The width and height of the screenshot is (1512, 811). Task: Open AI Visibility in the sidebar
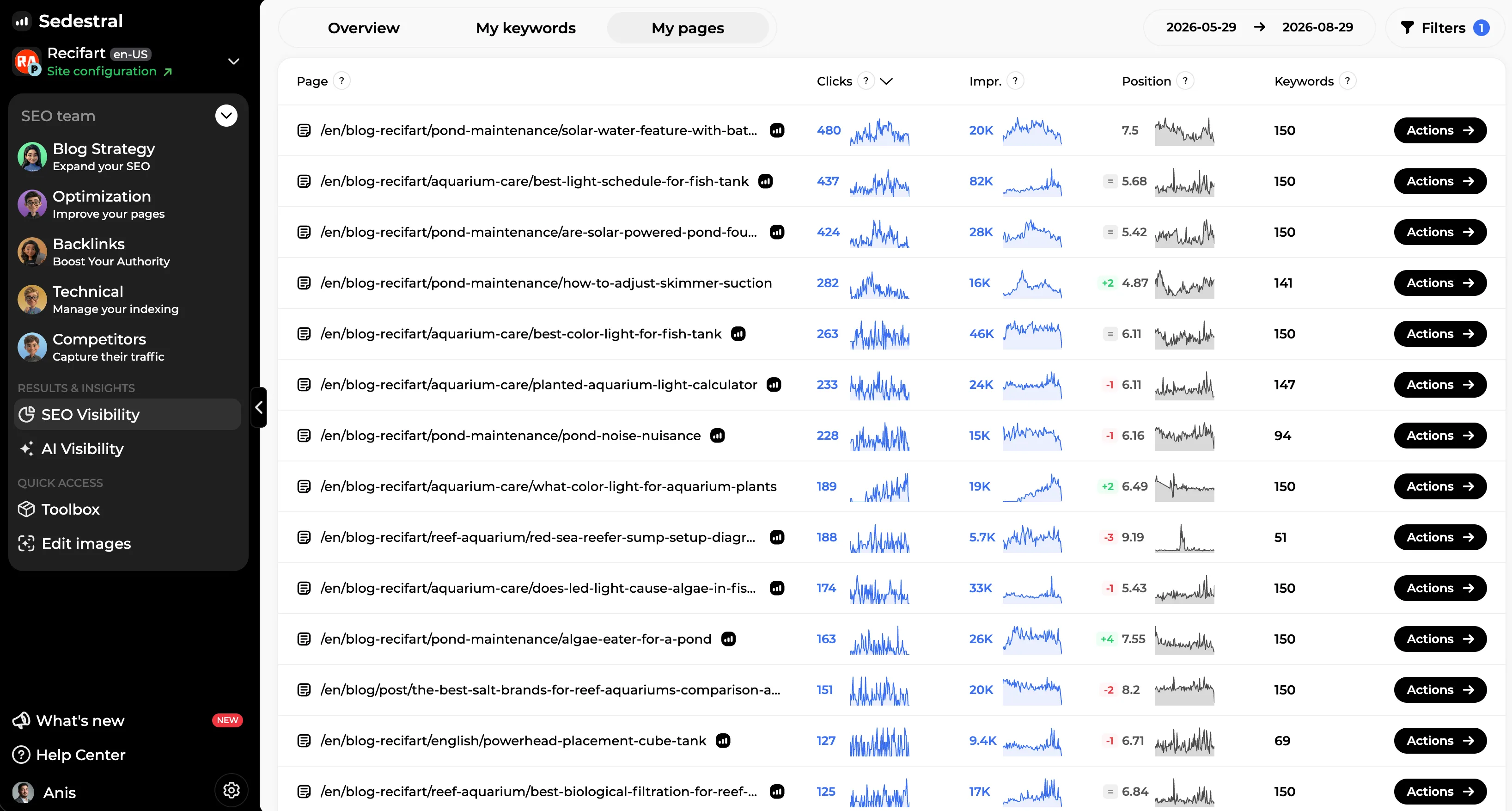[128, 449]
